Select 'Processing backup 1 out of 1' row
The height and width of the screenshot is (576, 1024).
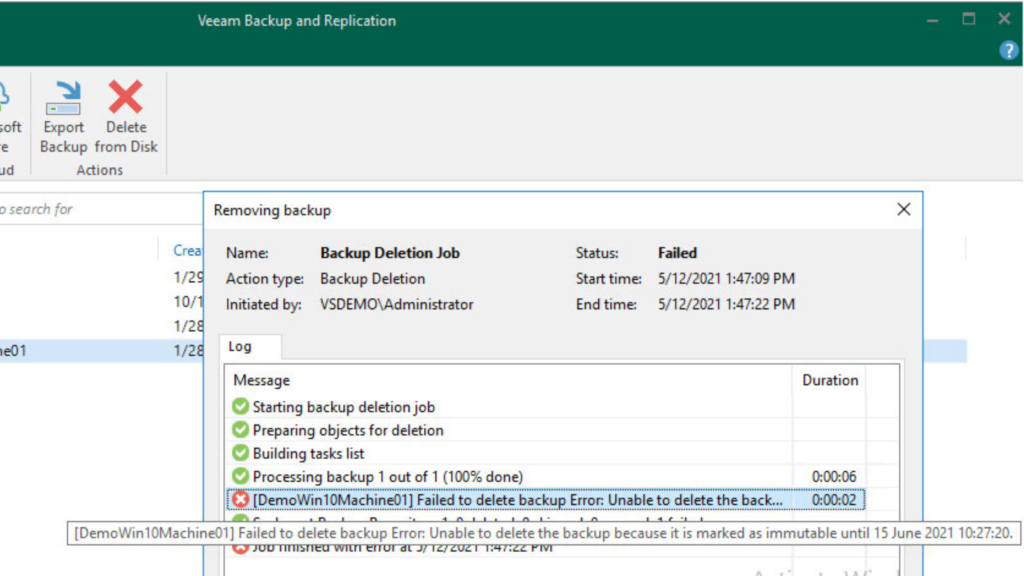pyautogui.click(x=545, y=477)
